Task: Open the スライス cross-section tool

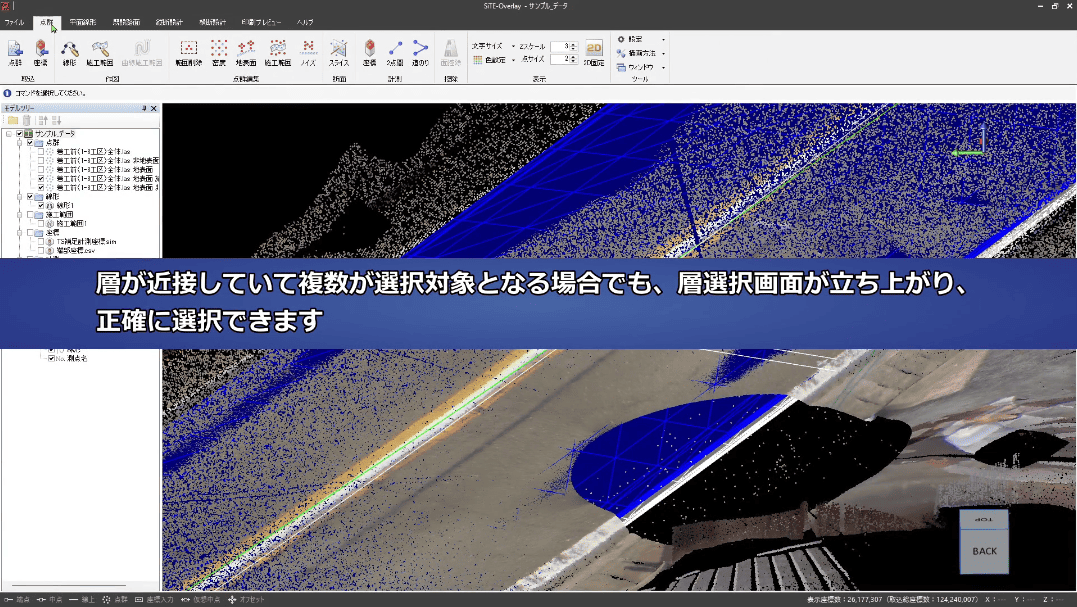Action: [339, 53]
